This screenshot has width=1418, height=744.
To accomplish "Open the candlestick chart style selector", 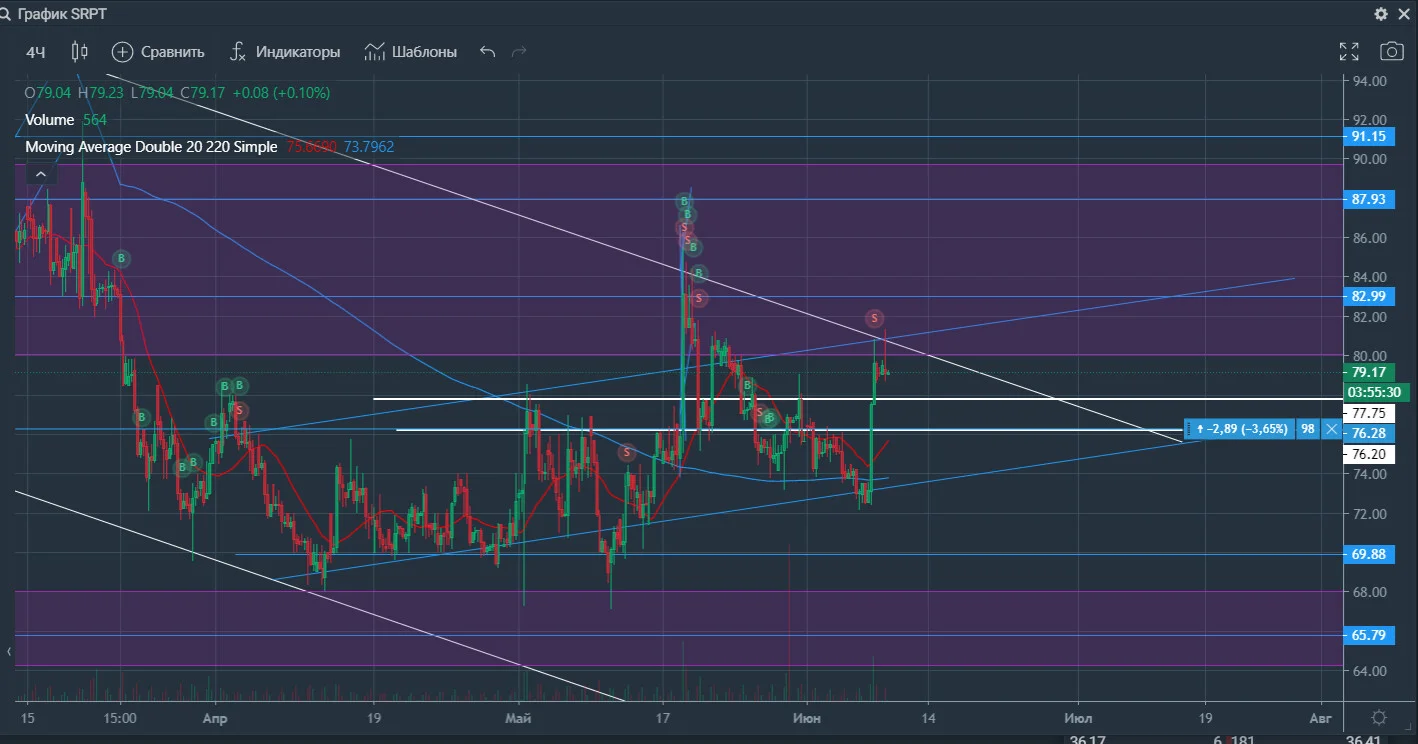I will tap(80, 51).
